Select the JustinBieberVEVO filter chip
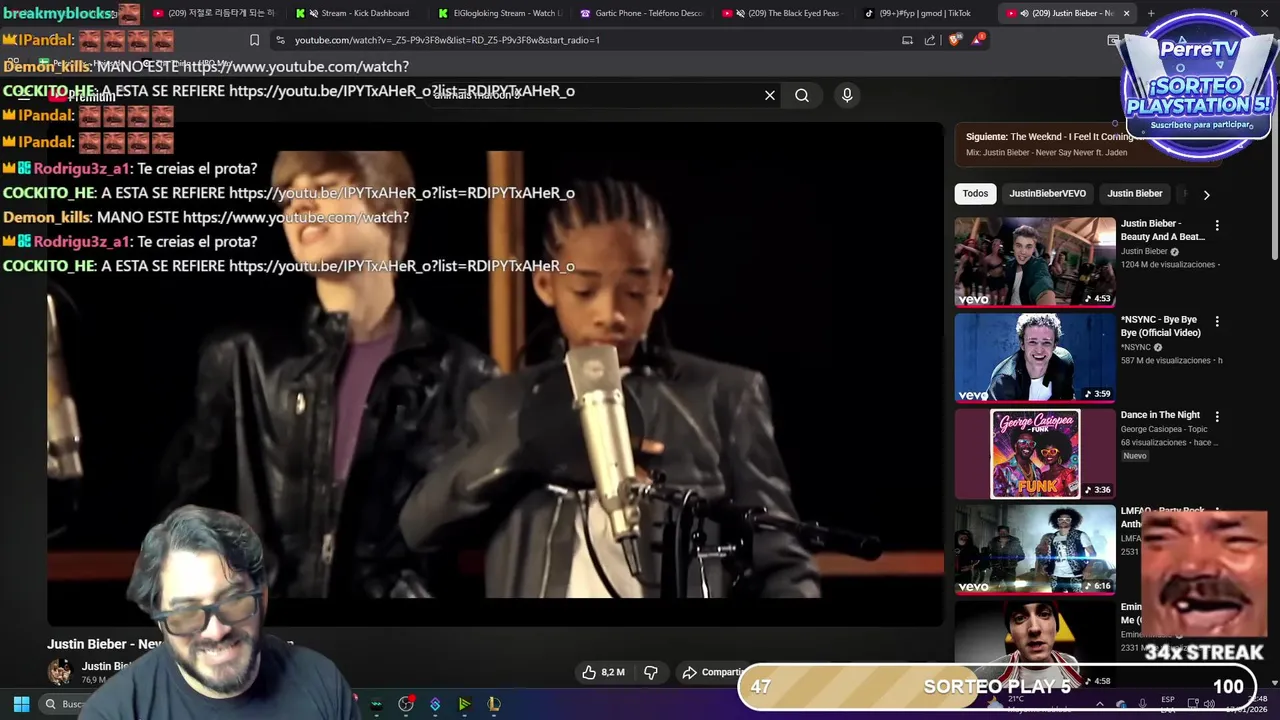Image resolution: width=1280 pixels, height=720 pixels. 1047,194
